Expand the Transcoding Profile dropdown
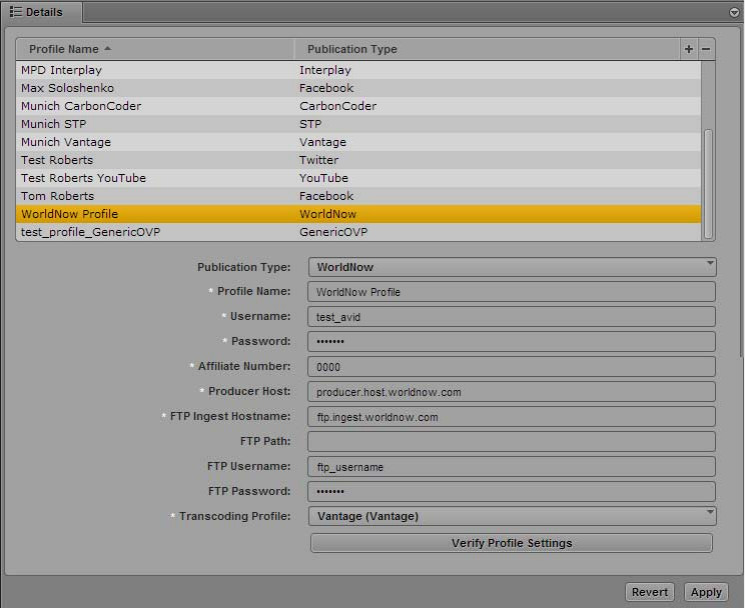This screenshot has width=745, height=608. click(511, 516)
